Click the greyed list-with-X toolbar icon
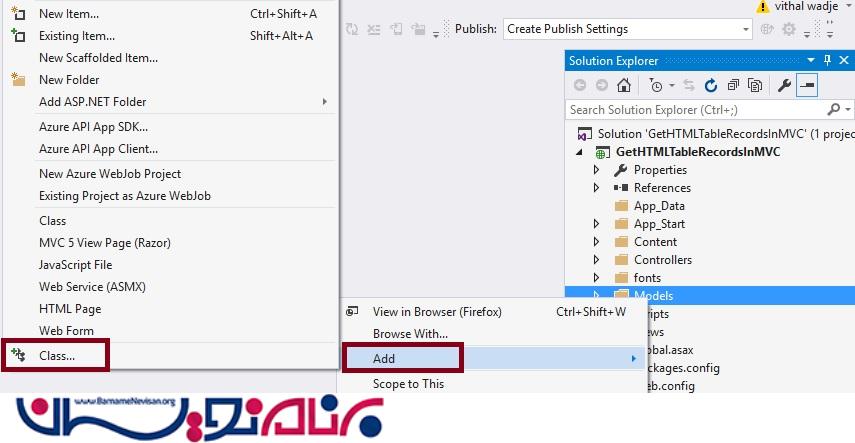 374,29
